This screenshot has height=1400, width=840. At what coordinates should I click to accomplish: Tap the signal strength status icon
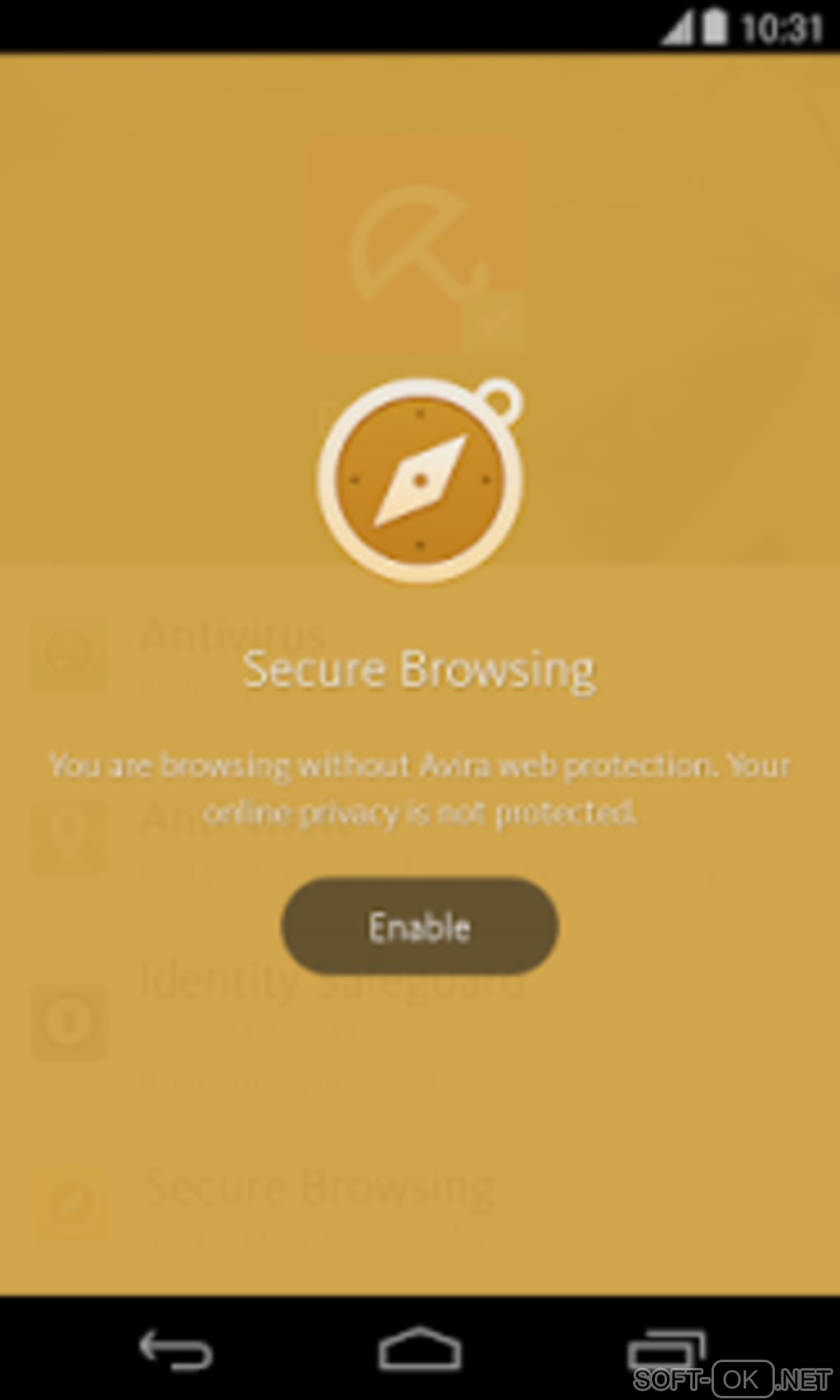677,27
